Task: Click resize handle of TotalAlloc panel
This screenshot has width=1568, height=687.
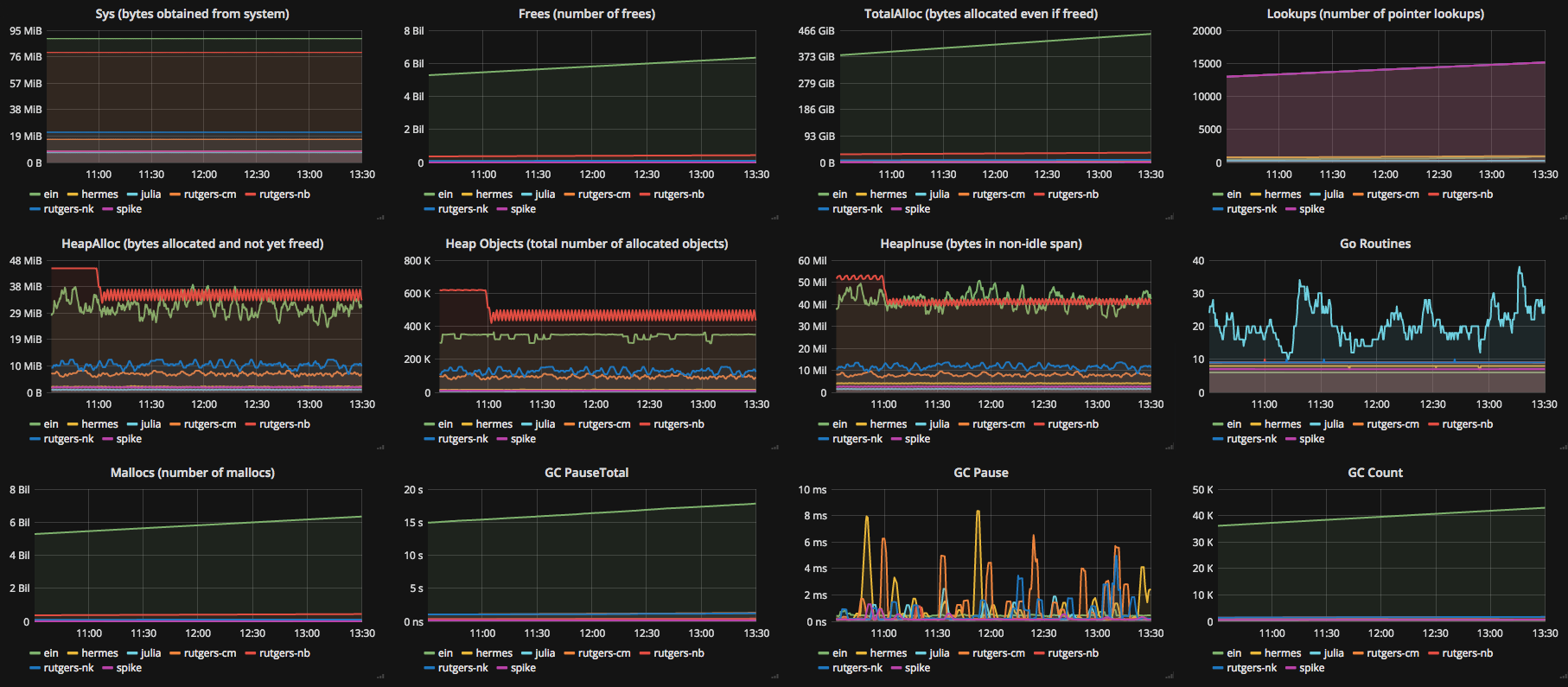Action: click(x=1169, y=218)
